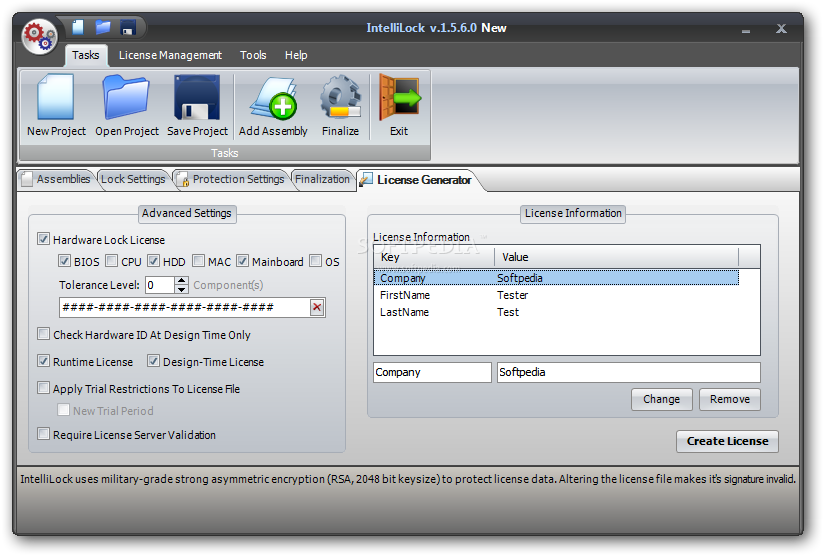Open the Help menu
824x556 pixels.
point(296,55)
